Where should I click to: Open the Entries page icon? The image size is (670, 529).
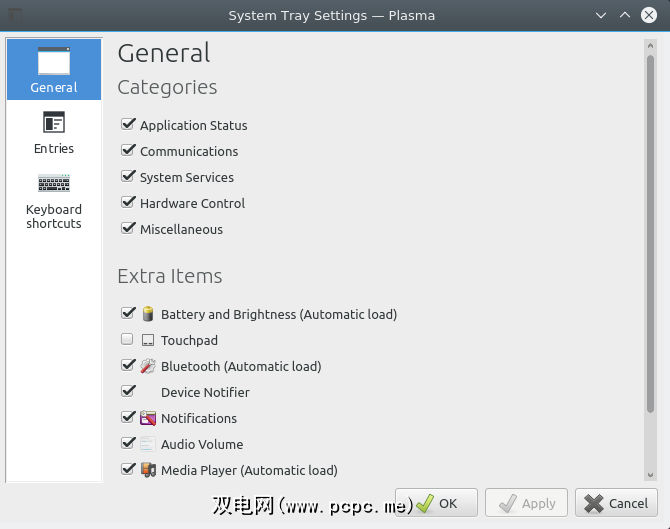click(54, 123)
